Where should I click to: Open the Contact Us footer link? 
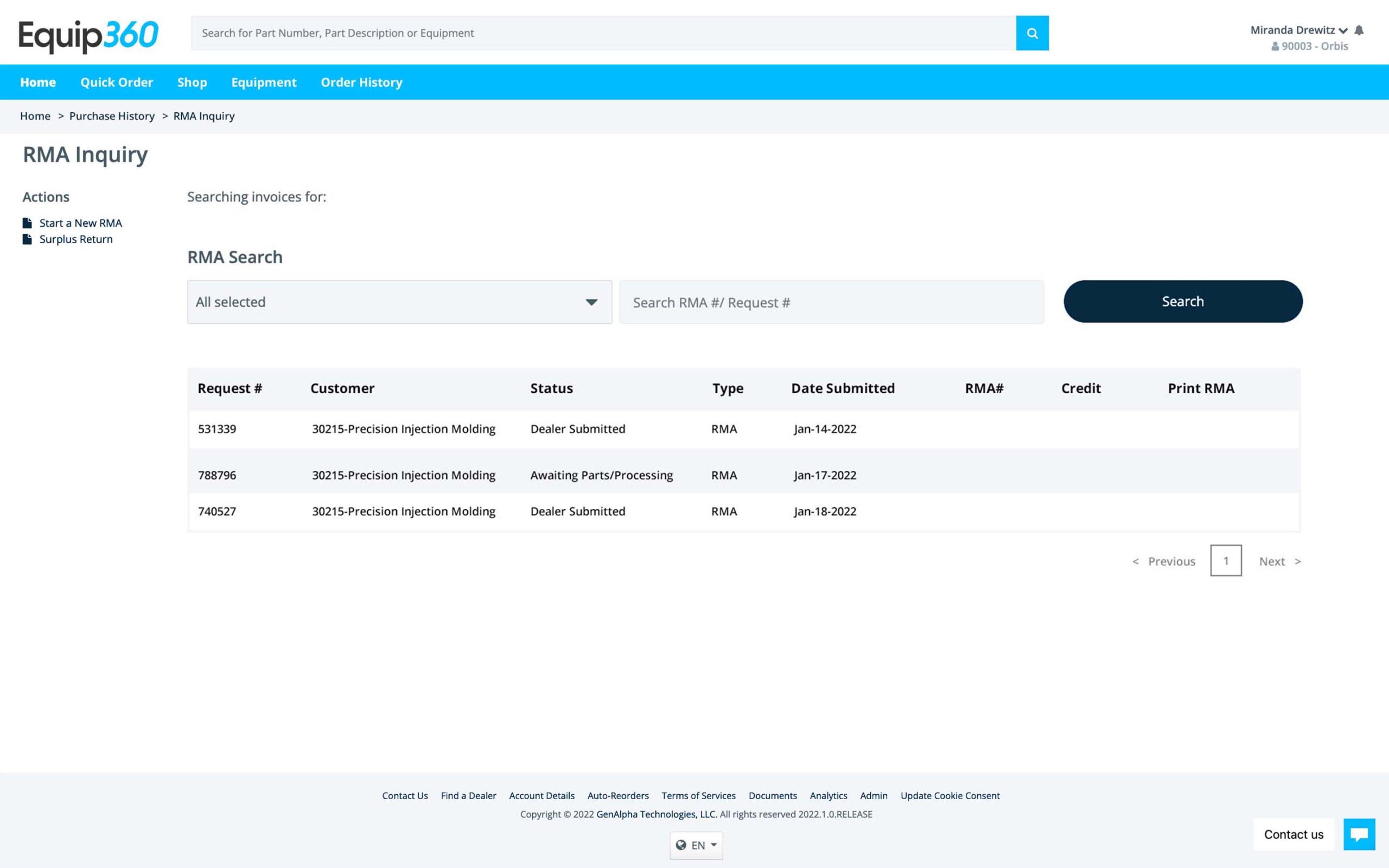405,796
